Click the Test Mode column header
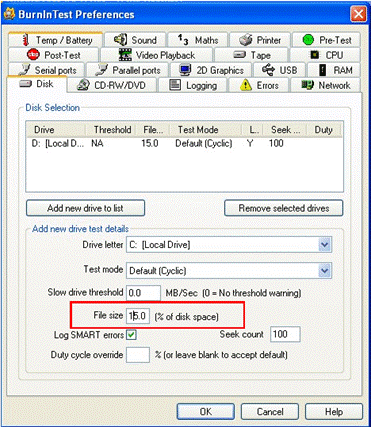Screen dimensions: 371x427 [205, 130]
